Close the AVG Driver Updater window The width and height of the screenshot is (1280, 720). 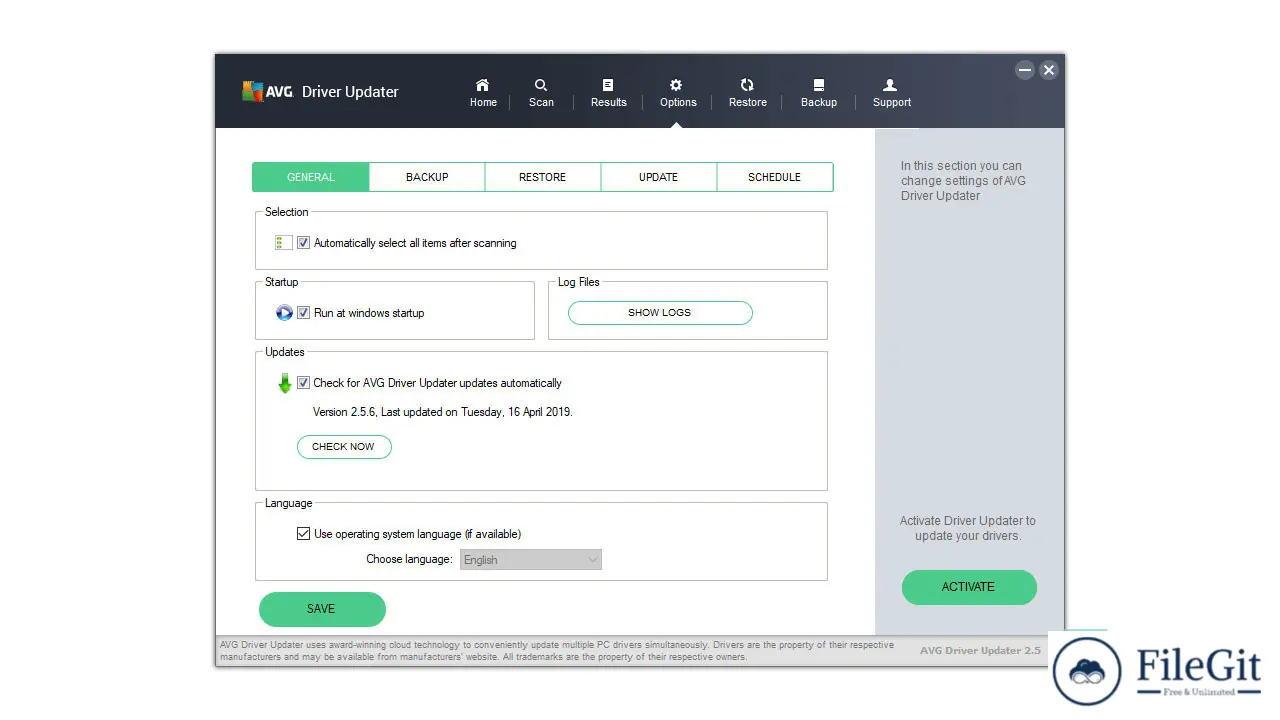point(1048,70)
